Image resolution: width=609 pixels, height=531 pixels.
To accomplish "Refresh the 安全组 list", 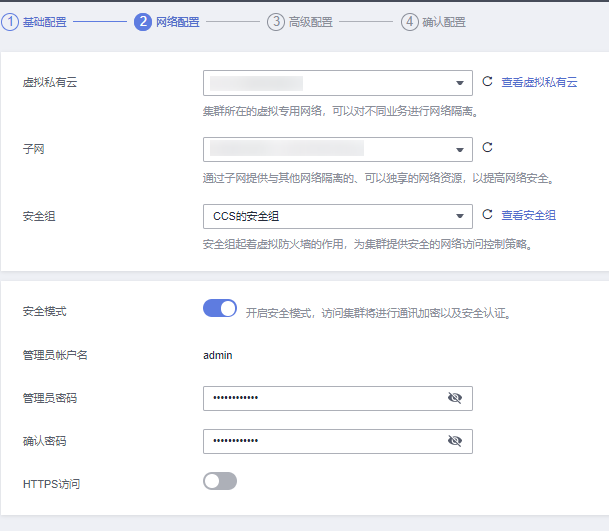I will click(x=487, y=214).
